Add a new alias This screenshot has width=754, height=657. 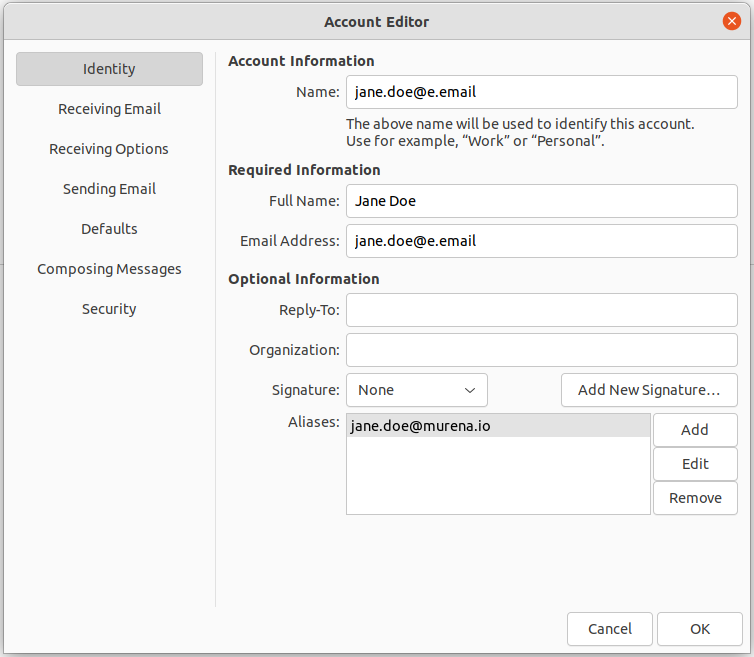[694, 430]
